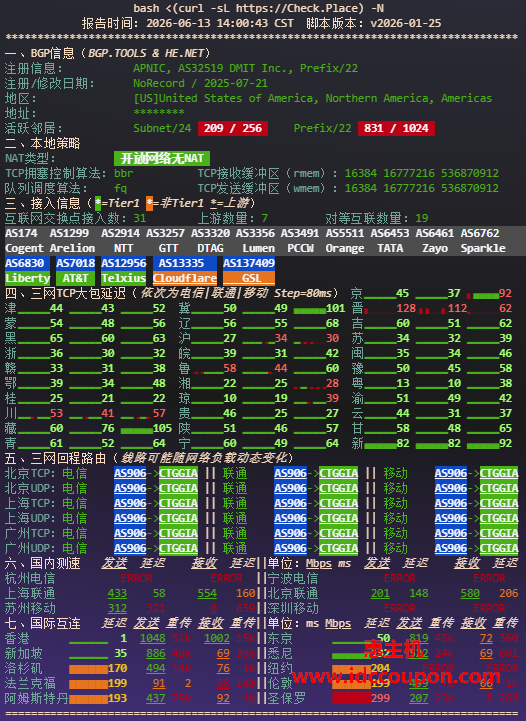Click the 香港 send speed 1048
The width and height of the screenshot is (526, 721).
[153, 639]
